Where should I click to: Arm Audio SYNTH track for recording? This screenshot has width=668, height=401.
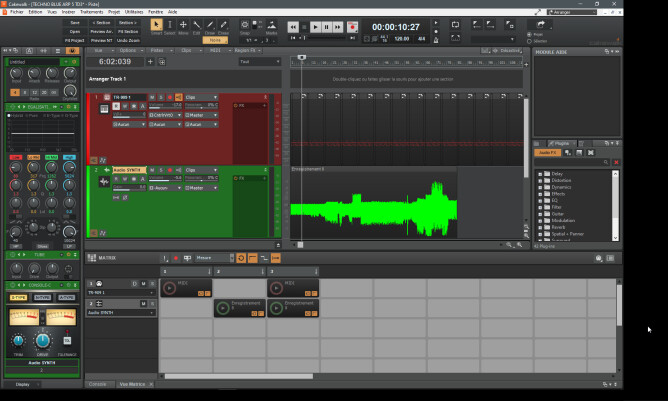170,170
